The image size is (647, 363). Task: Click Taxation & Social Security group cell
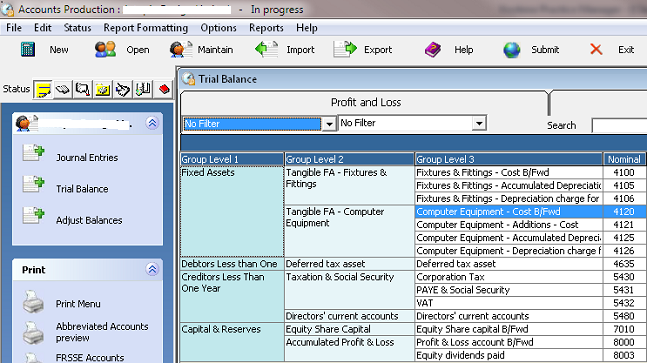(x=349, y=290)
